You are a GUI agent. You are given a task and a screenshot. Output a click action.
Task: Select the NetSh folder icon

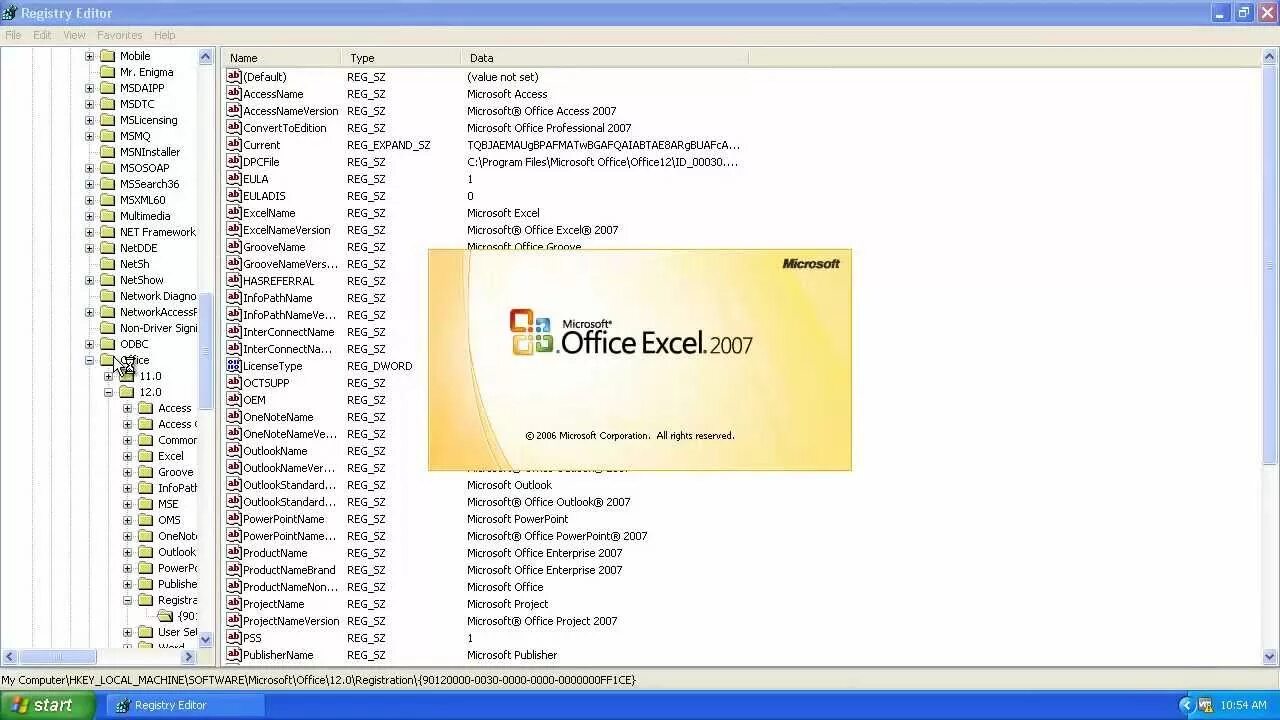tap(107, 264)
